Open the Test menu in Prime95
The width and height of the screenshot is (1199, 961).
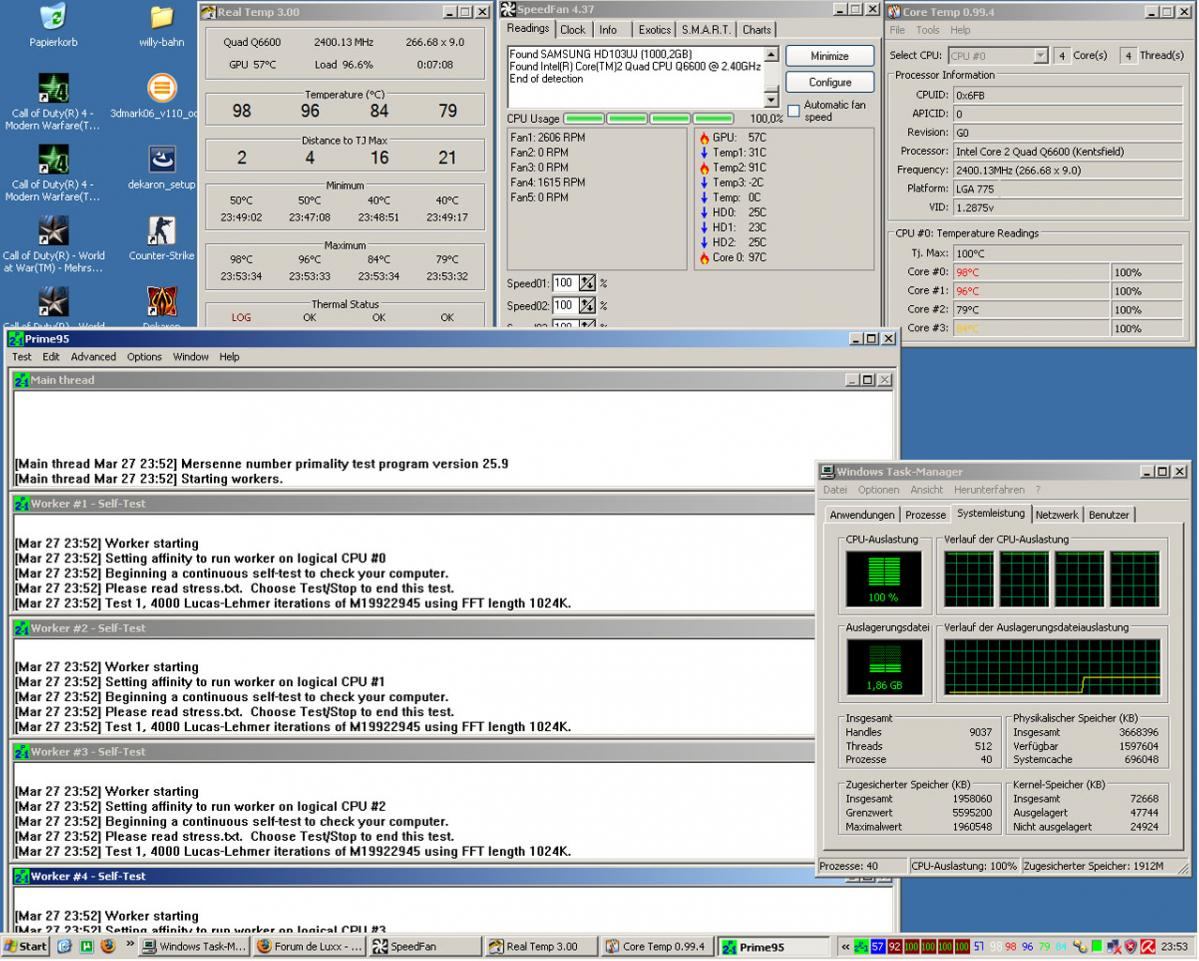(21, 357)
